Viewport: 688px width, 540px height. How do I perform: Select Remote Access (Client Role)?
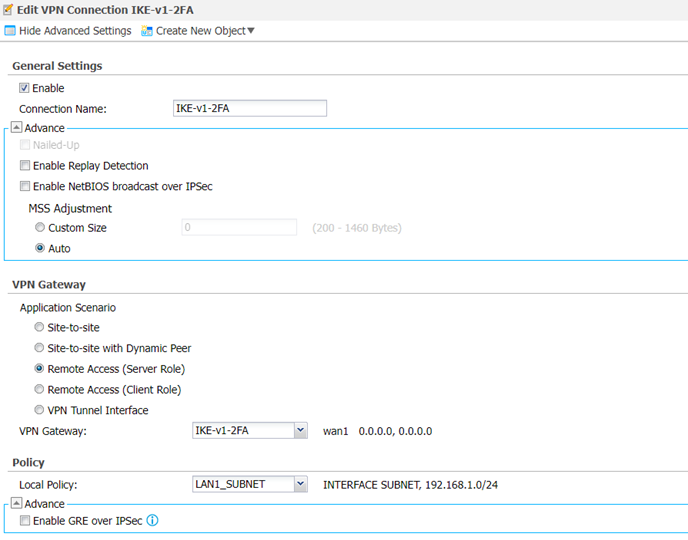40,389
